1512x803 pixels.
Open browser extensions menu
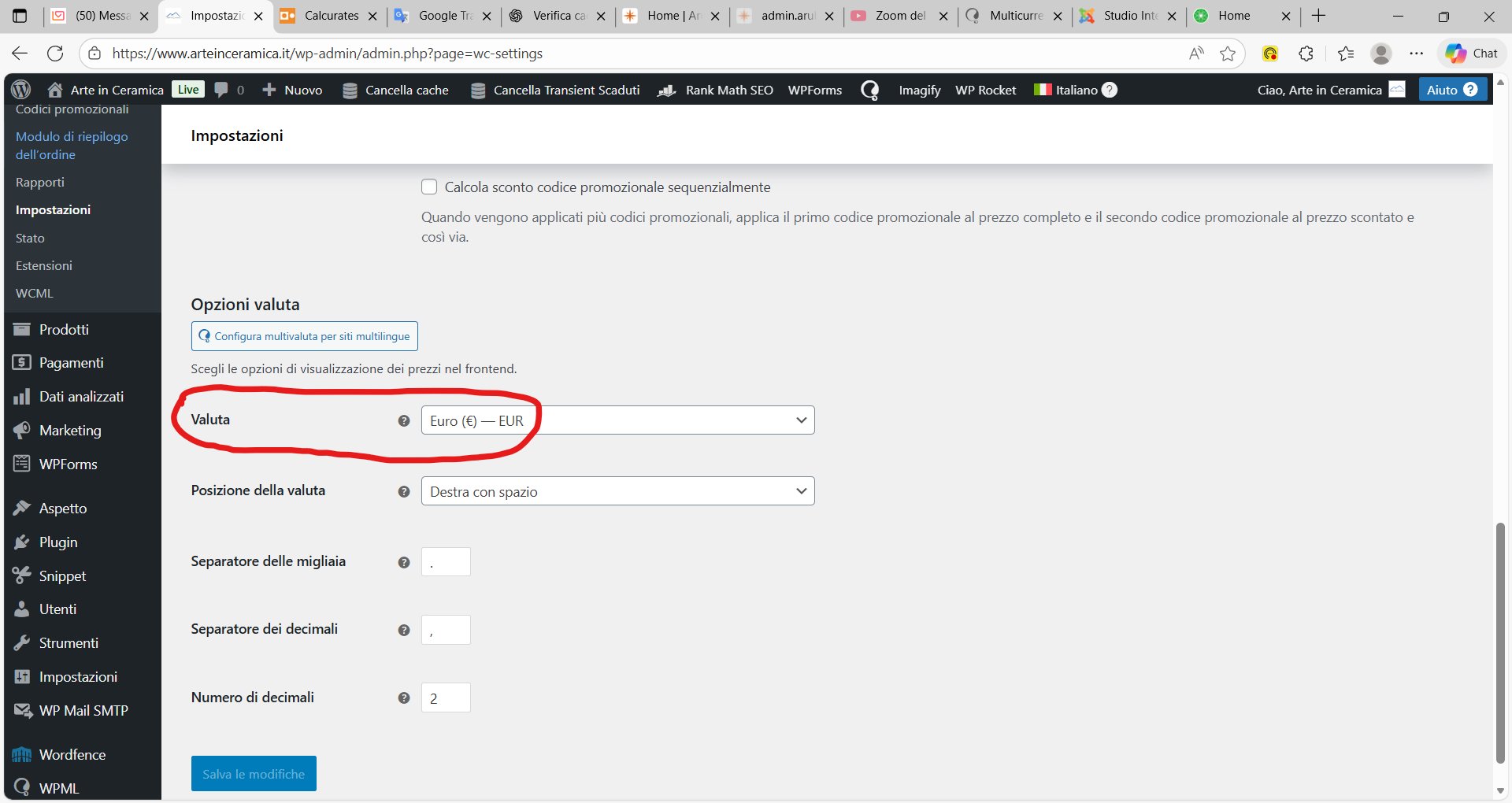pos(1306,54)
